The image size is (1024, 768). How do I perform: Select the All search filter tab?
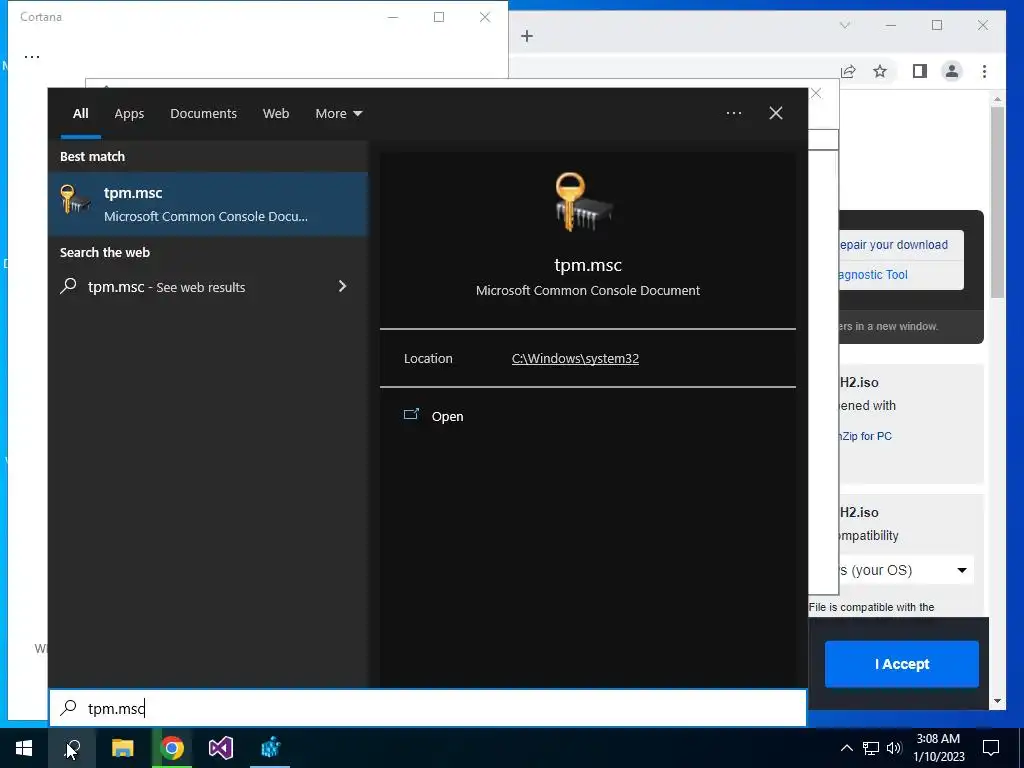point(80,114)
